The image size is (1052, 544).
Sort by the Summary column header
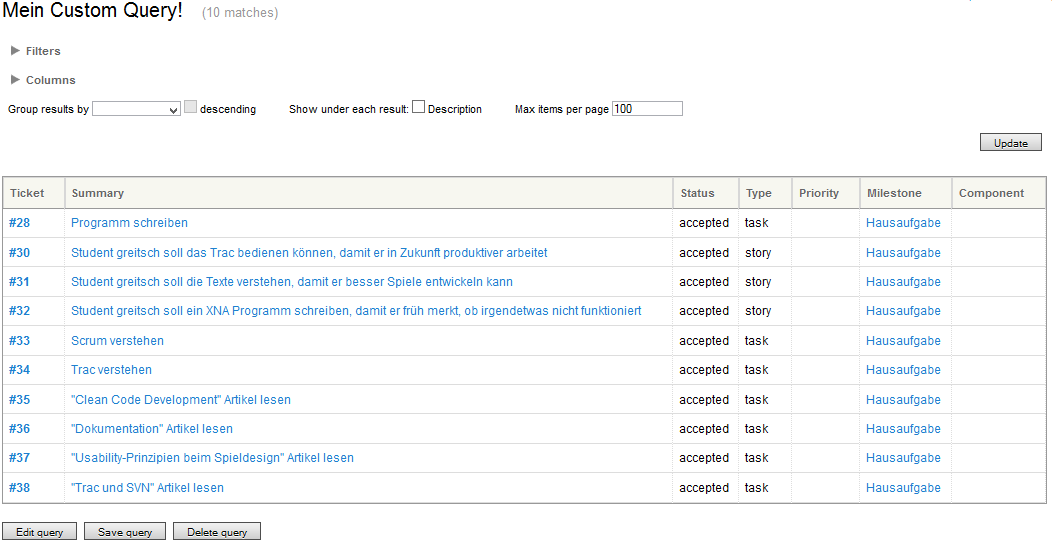(x=98, y=193)
